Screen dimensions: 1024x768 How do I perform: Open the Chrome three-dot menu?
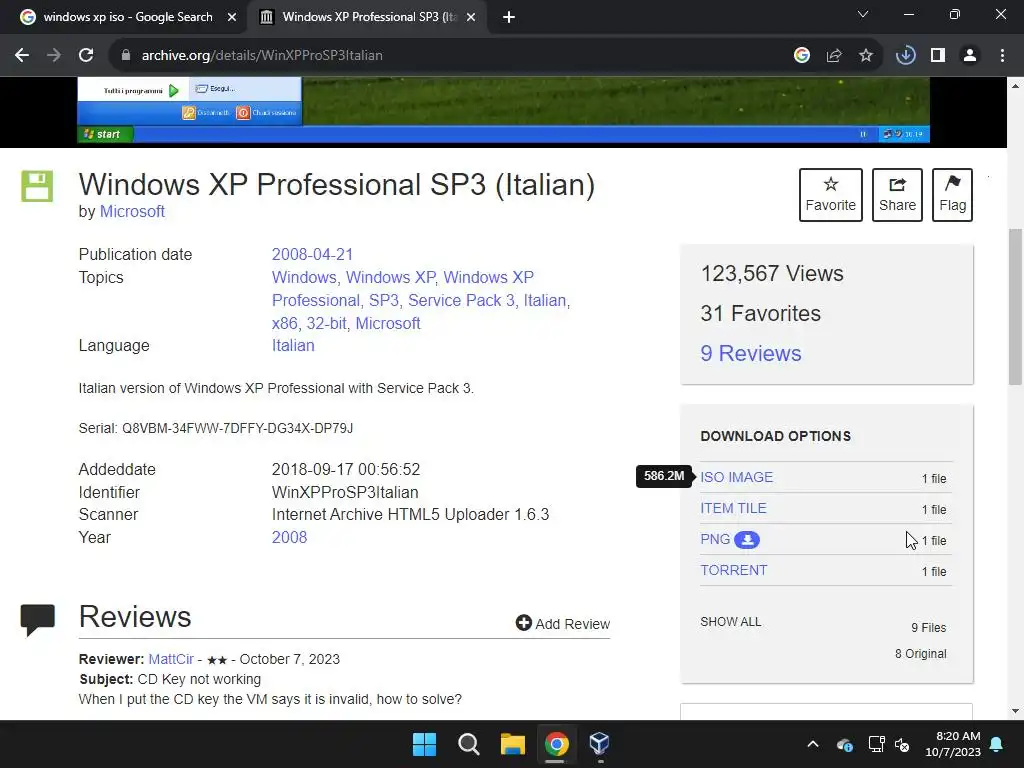[x=1002, y=56]
